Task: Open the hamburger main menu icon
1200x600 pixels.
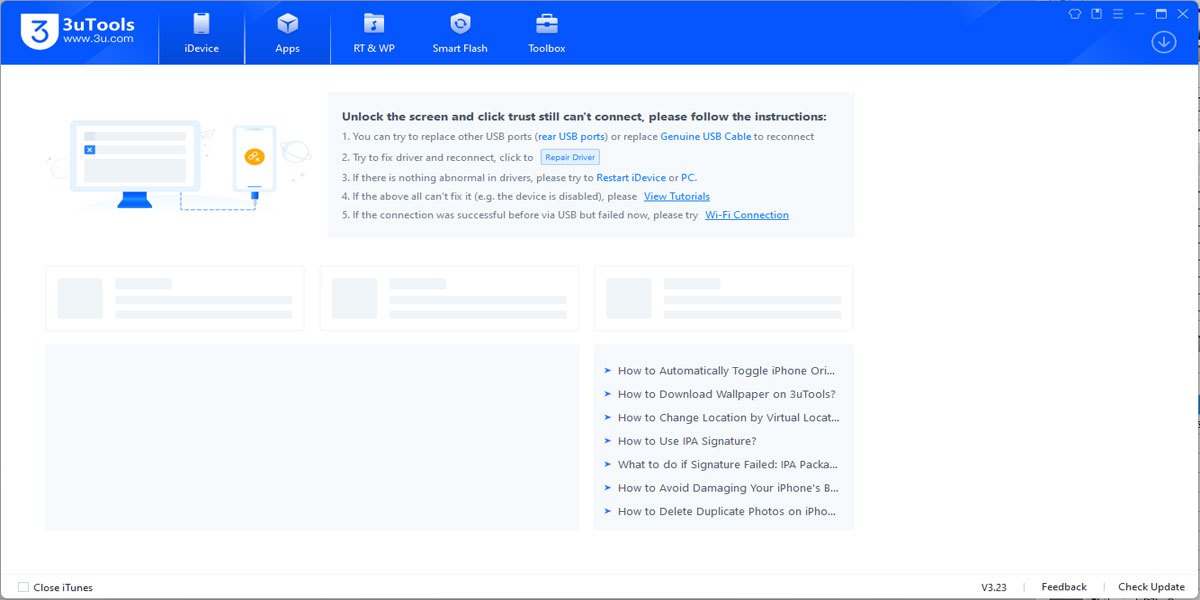Action: (1118, 14)
